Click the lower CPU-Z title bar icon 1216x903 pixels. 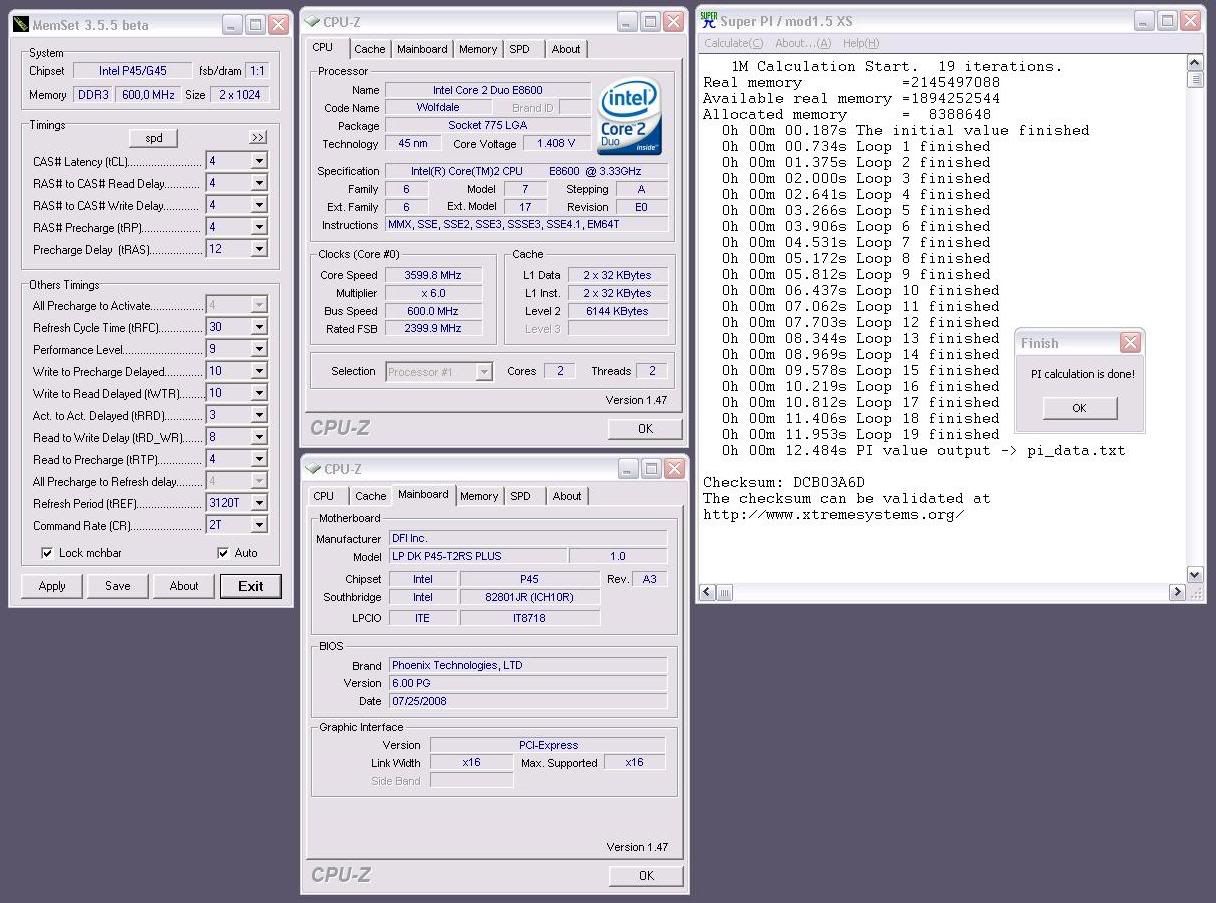[312, 469]
